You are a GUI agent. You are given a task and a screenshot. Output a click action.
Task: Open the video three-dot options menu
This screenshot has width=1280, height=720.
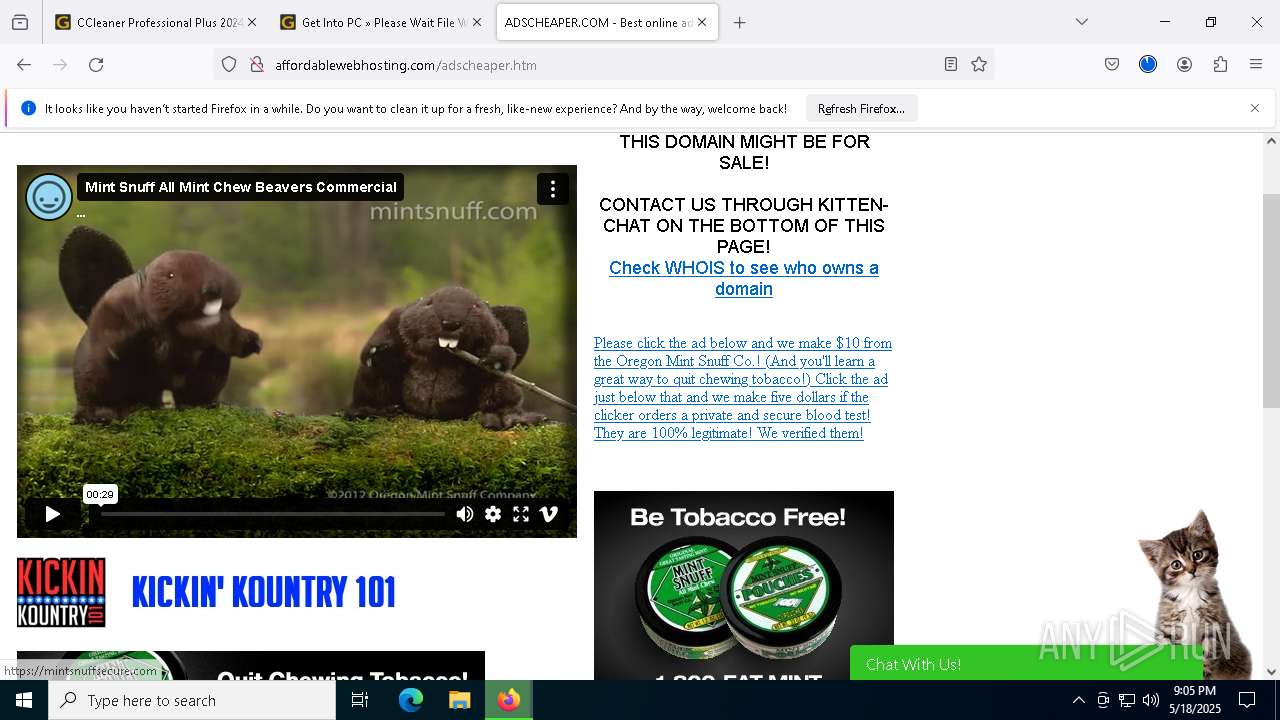coord(553,189)
